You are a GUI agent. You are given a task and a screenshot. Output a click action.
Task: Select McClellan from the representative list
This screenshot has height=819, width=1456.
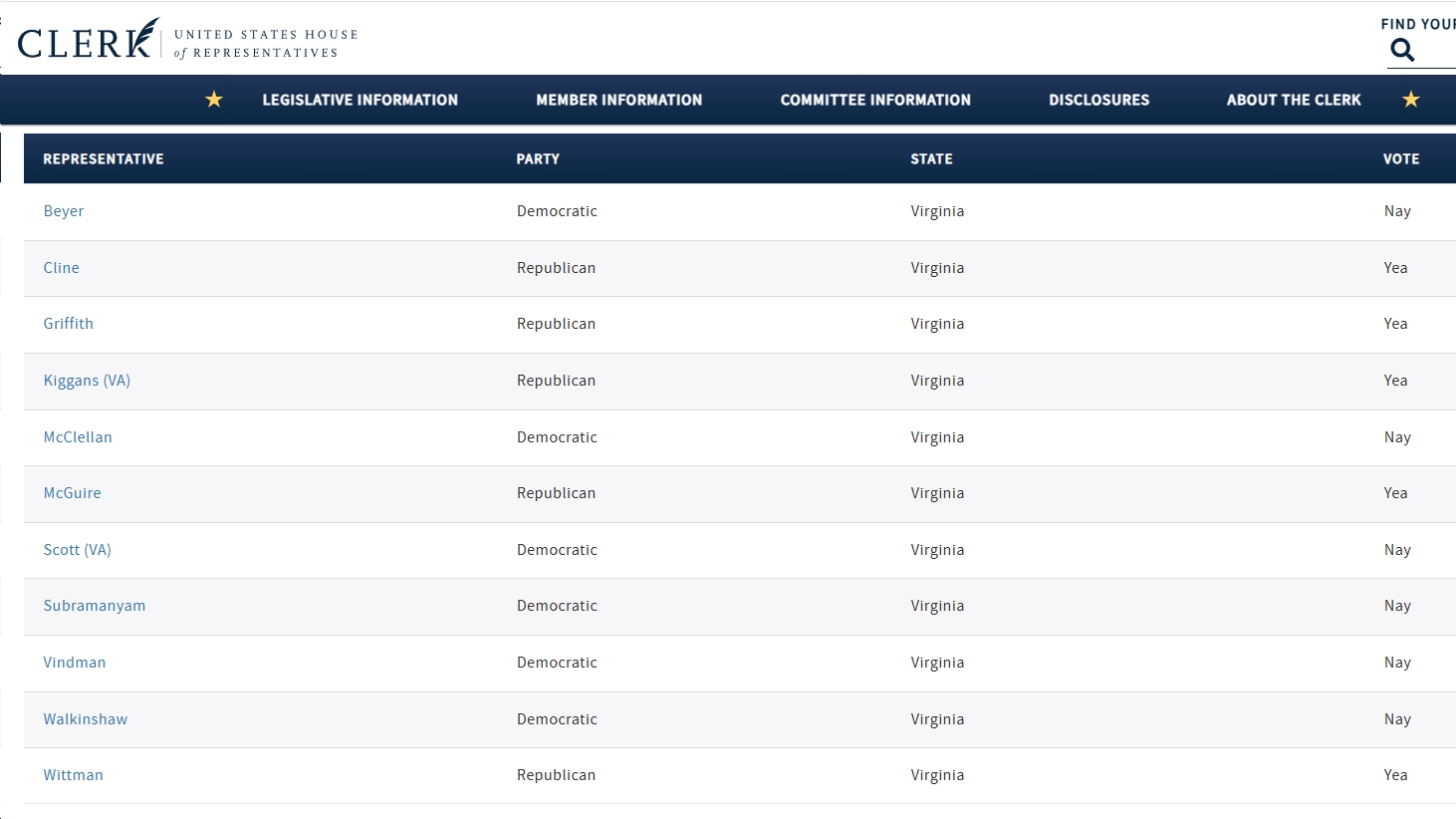coord(78,436)
